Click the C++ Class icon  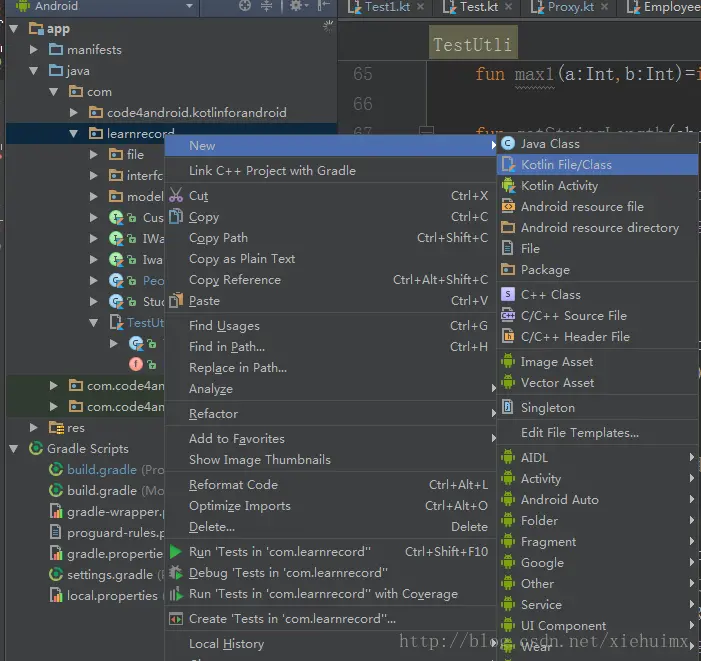tap(508, 295)
